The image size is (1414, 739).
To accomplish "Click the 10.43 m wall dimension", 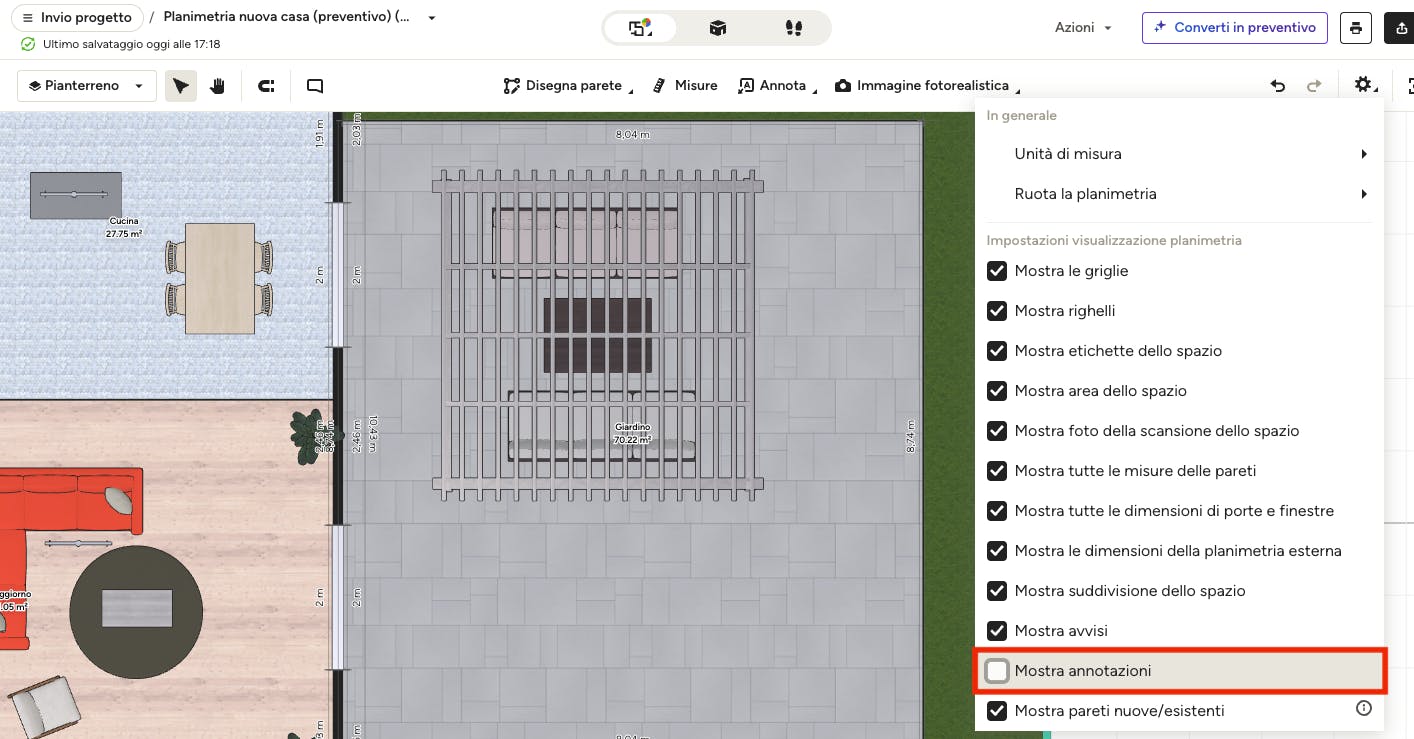I will (373, 433).
